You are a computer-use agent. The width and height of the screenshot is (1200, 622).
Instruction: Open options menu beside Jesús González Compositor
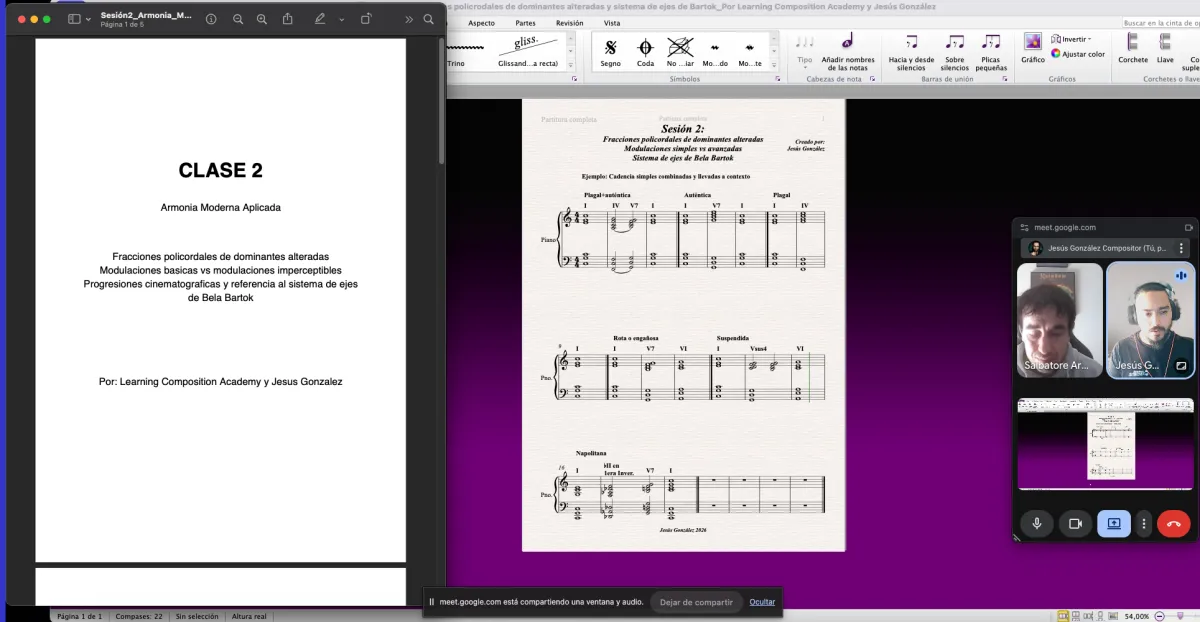click(1181, 248)
